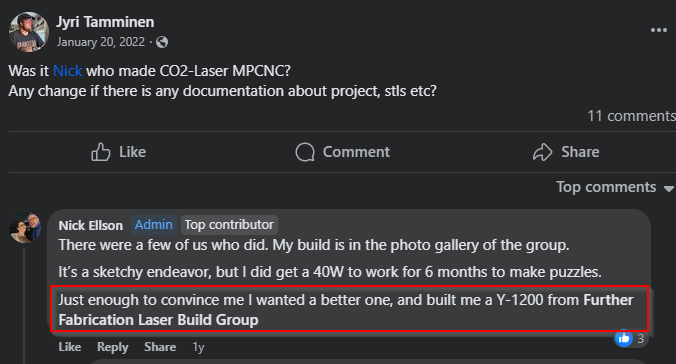Open Nick Ellson's name in comment

[x=91, y=225]
